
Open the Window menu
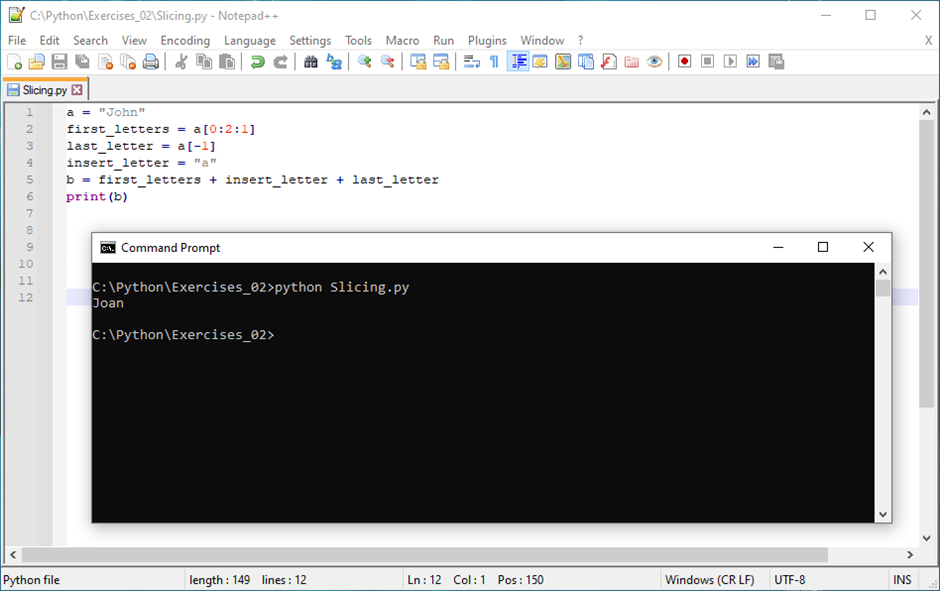542,40
